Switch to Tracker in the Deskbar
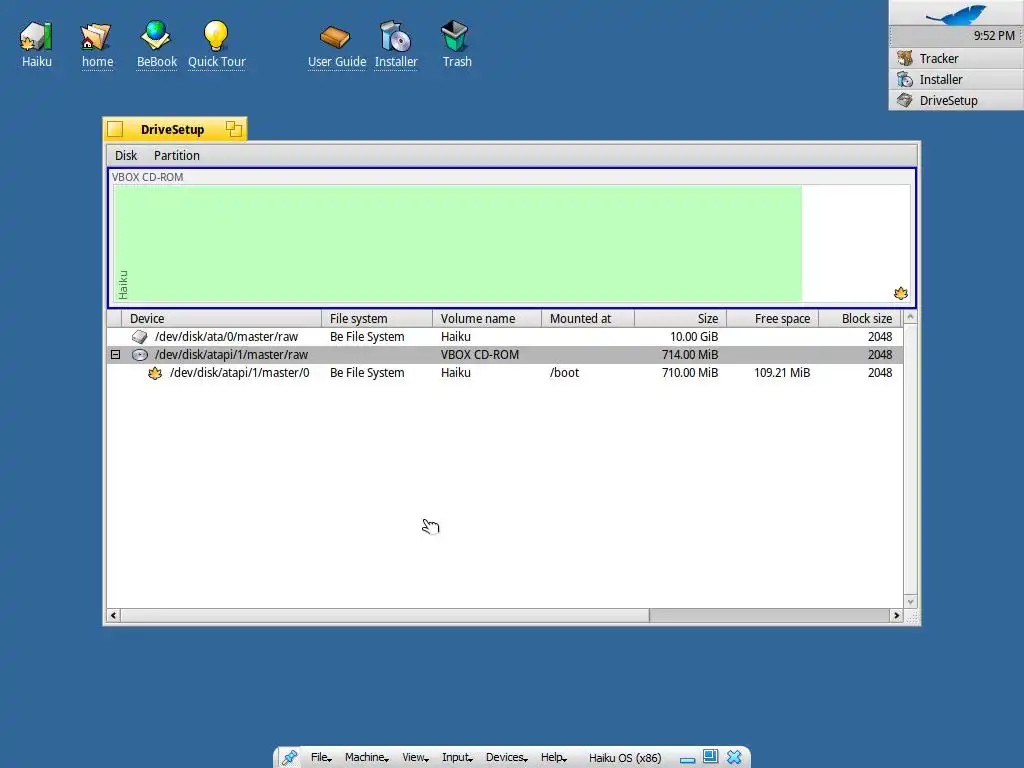Screen dimensions: 1024x768 click(x=956, y=58)
